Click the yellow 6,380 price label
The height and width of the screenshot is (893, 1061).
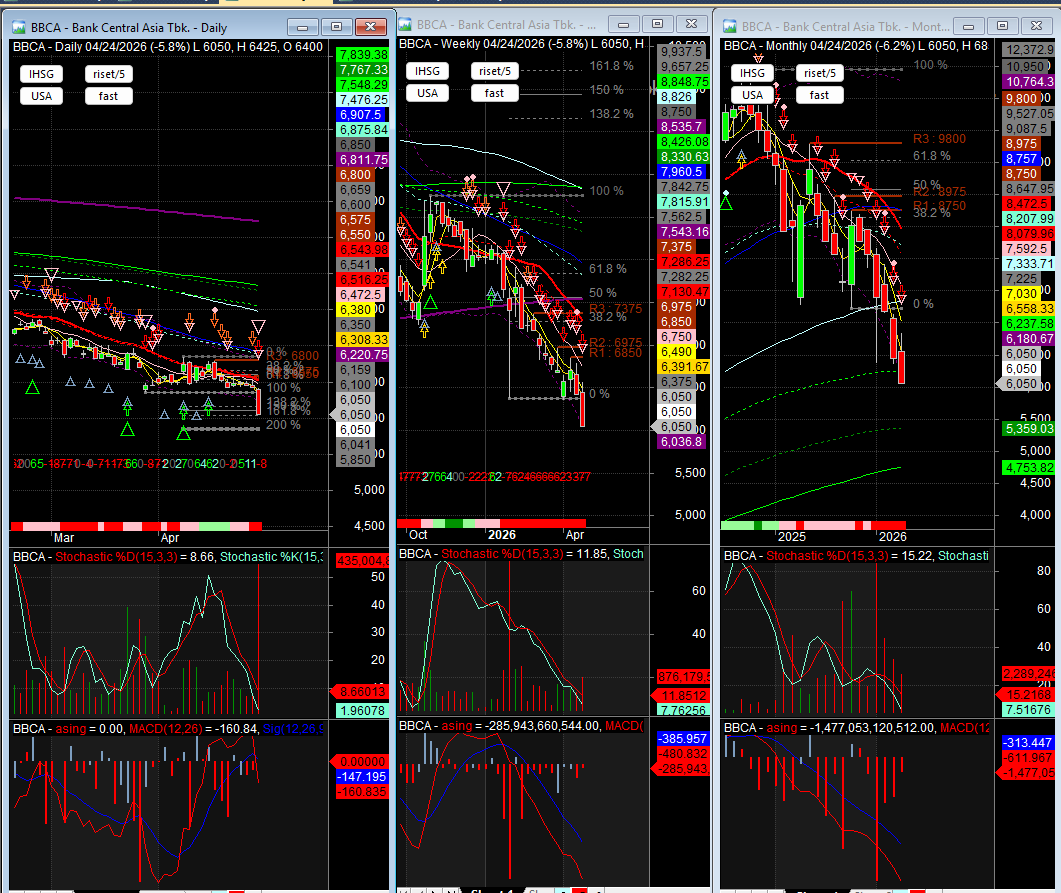[357, 309]
